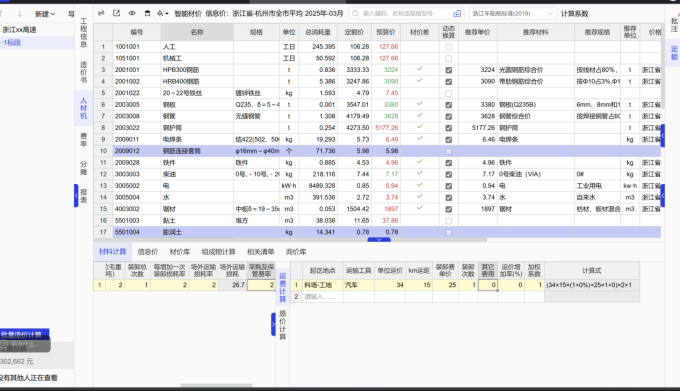This screenshot has width=680, height=391.
Task: Click the green check mark in HRB400钢筋 row
Action: coord(419,81)
